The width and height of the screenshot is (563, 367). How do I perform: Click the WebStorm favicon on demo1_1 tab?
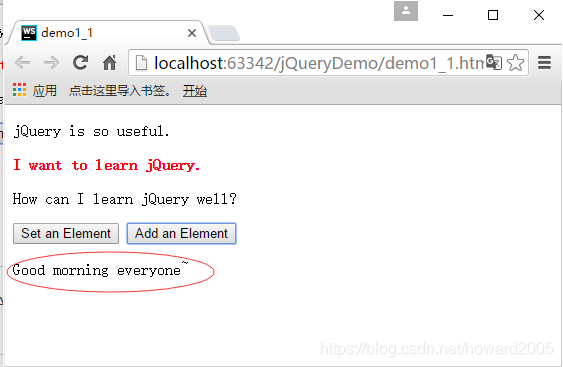(x=29, y=33)
